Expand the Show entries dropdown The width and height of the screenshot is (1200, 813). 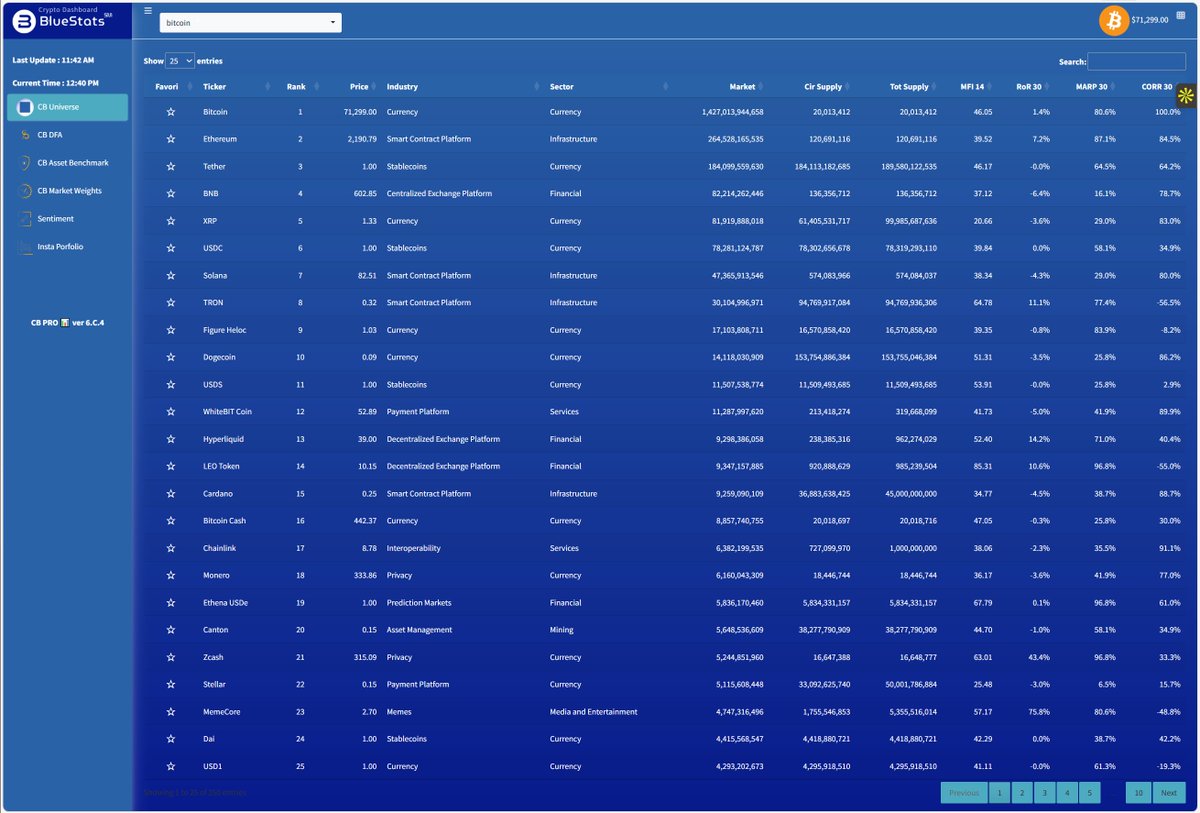coord(180,61)
